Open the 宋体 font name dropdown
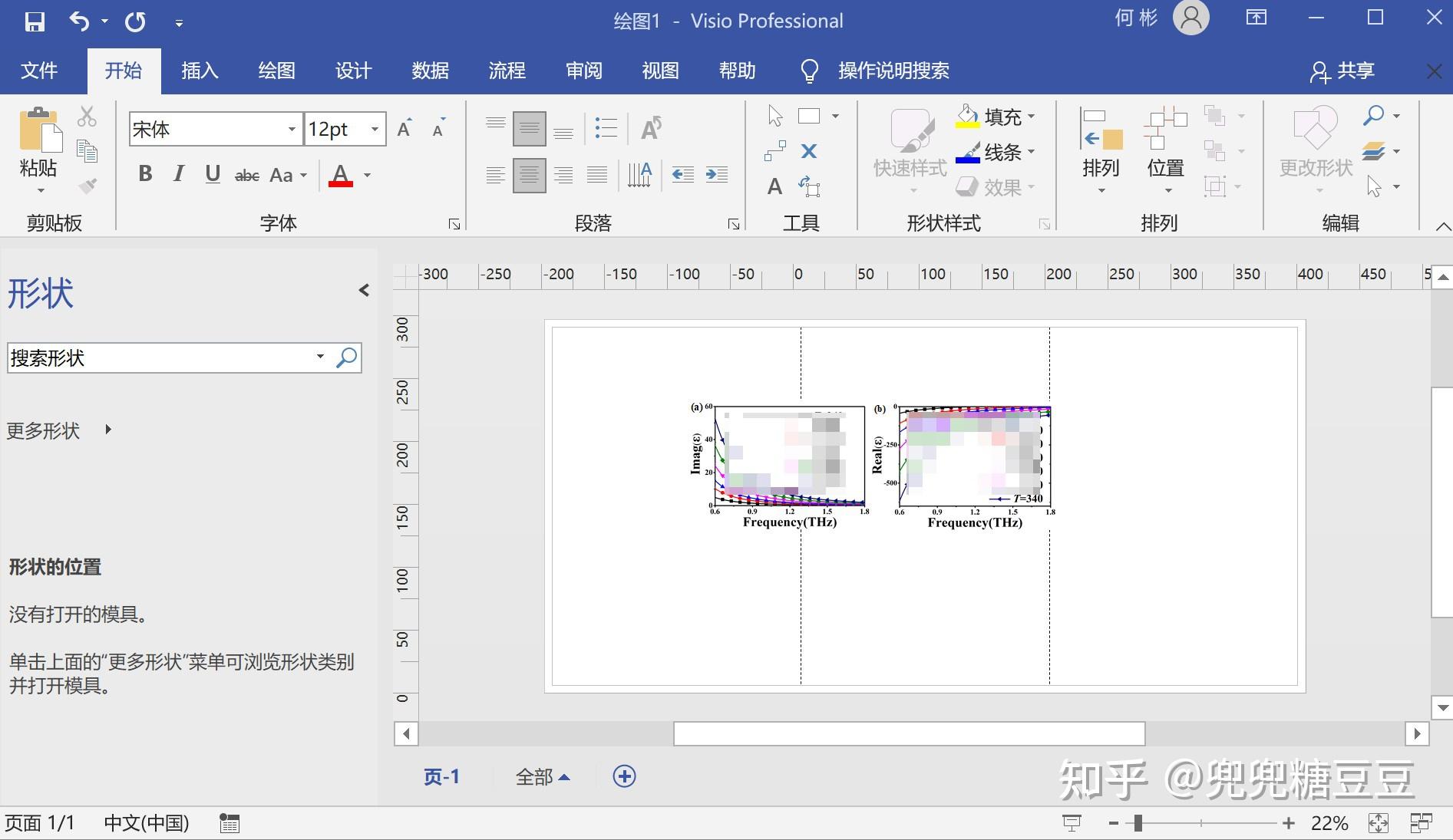Image resolution: width=1453 pixels, height=840 pixels. point(292,129)
